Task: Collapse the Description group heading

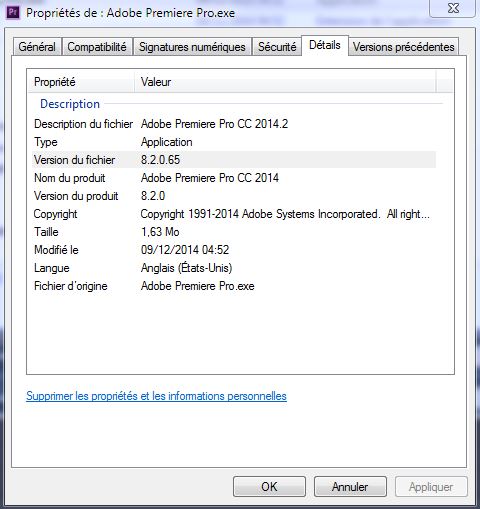Action: pyautogui.click(x=70, y=104)
